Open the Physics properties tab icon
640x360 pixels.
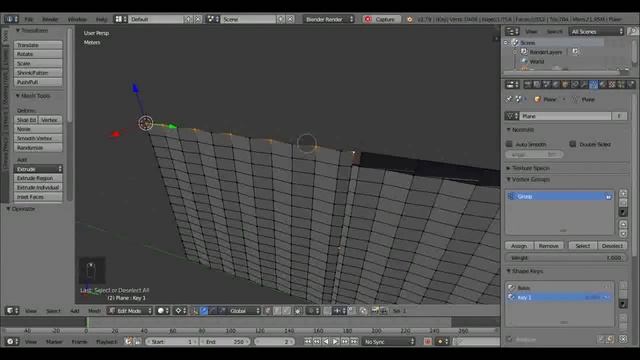(x=631, y=84)
